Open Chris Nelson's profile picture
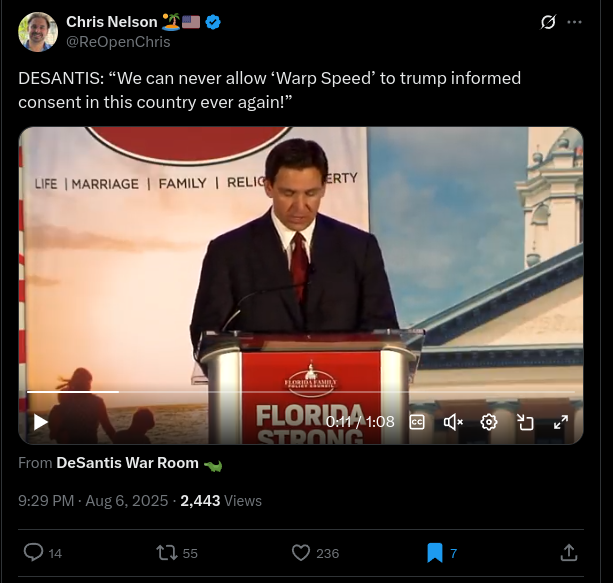 (x=37, y=32)
